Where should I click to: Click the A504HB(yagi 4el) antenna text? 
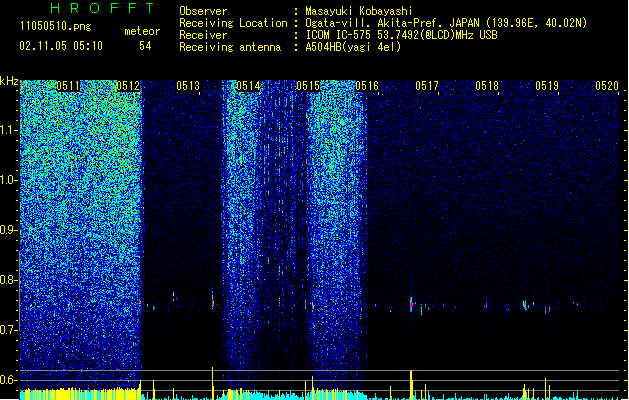click(353, 47)
